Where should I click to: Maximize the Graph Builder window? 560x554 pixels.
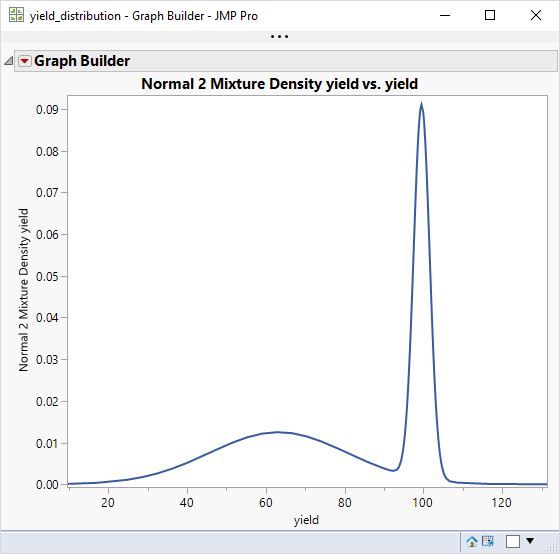point(490,15)
